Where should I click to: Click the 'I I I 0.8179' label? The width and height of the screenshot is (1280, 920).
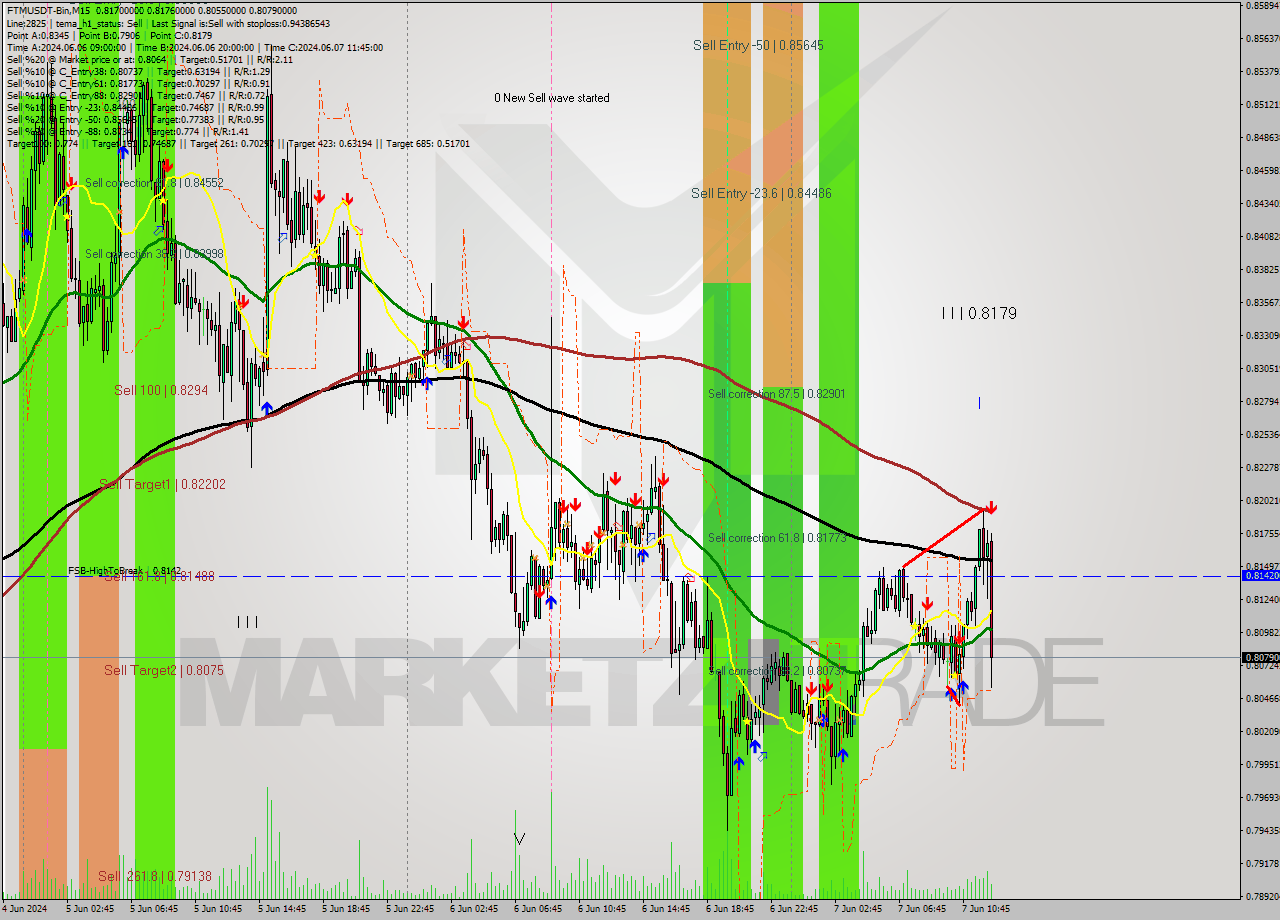(979, 313)
